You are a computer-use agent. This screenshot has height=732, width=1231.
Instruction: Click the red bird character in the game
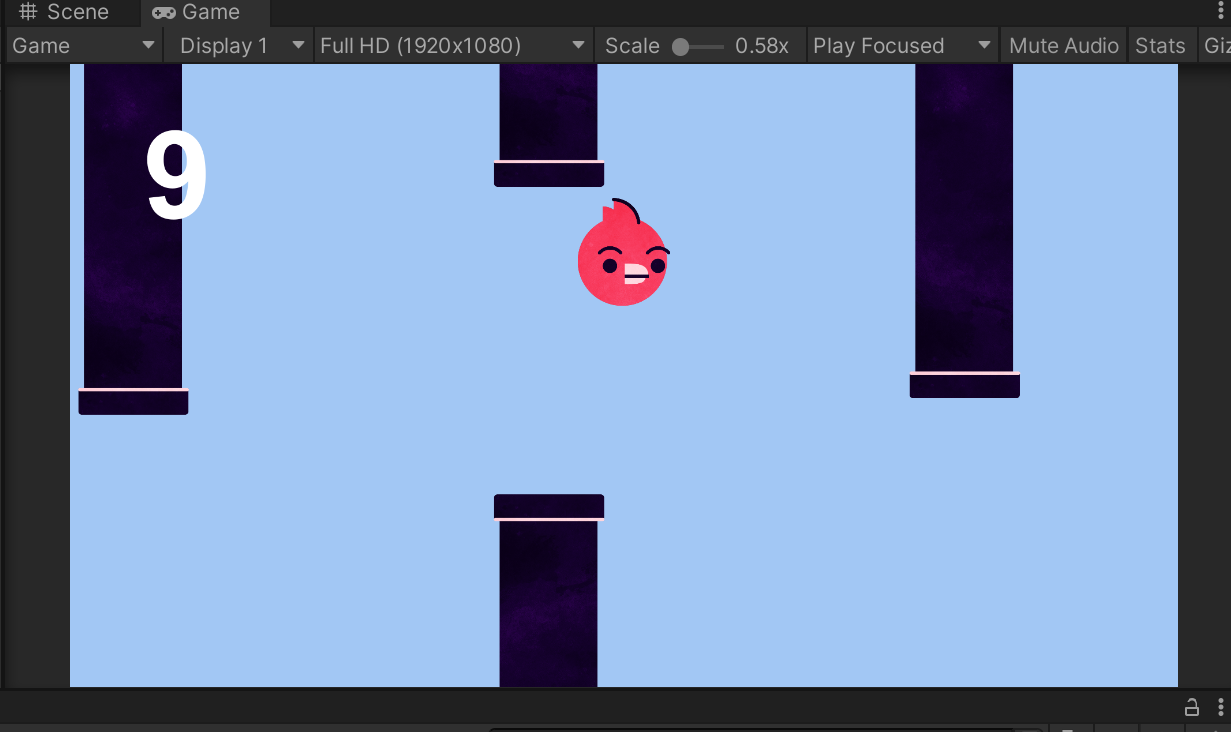[623, 253]
